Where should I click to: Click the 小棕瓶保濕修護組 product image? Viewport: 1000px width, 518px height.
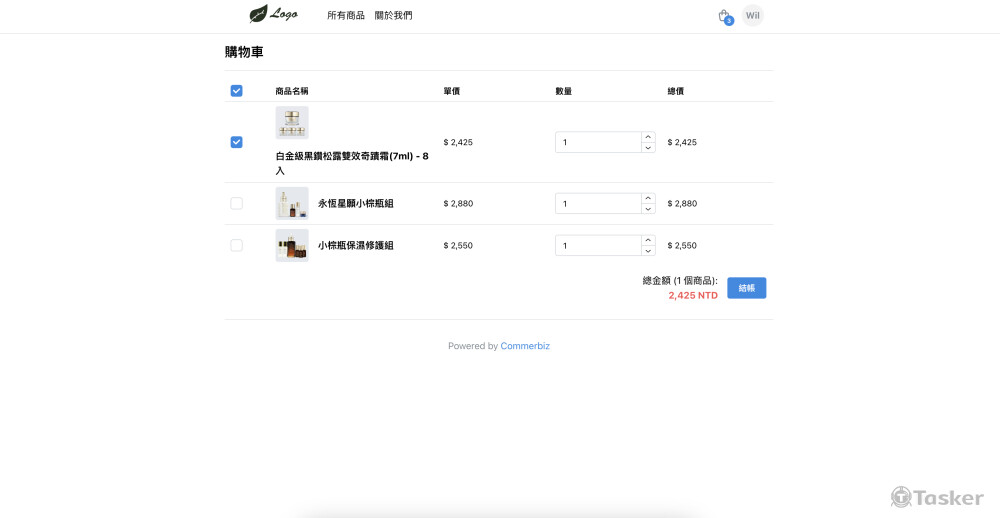pyautogui.click(x=292, y=245)
